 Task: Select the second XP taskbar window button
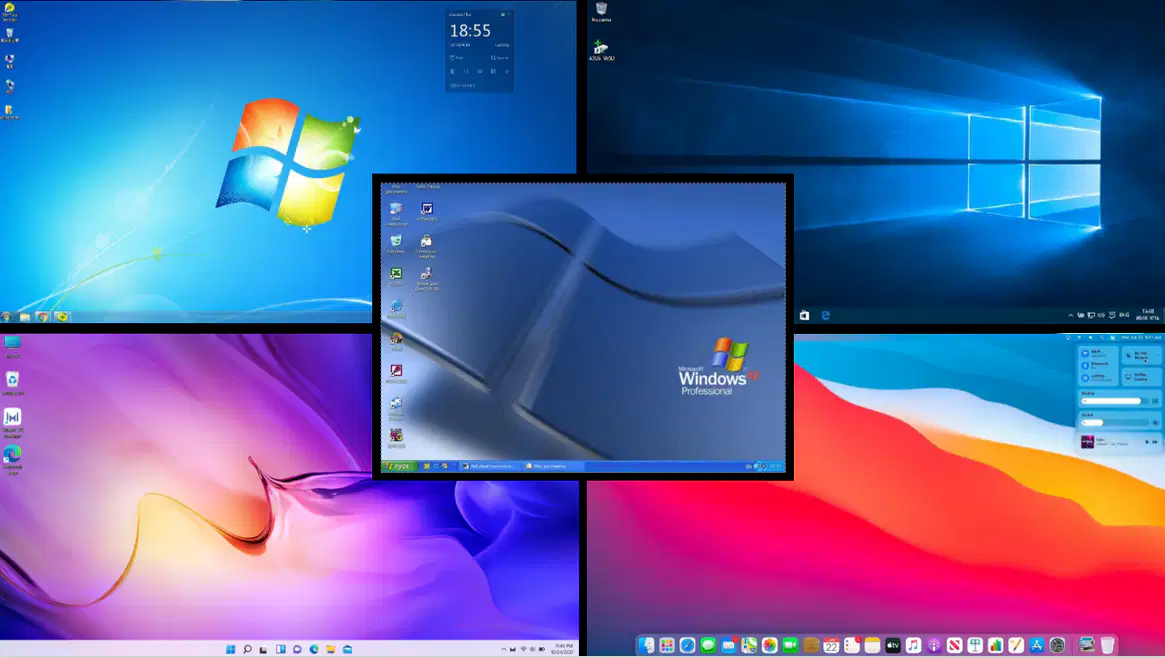(554, 466)
